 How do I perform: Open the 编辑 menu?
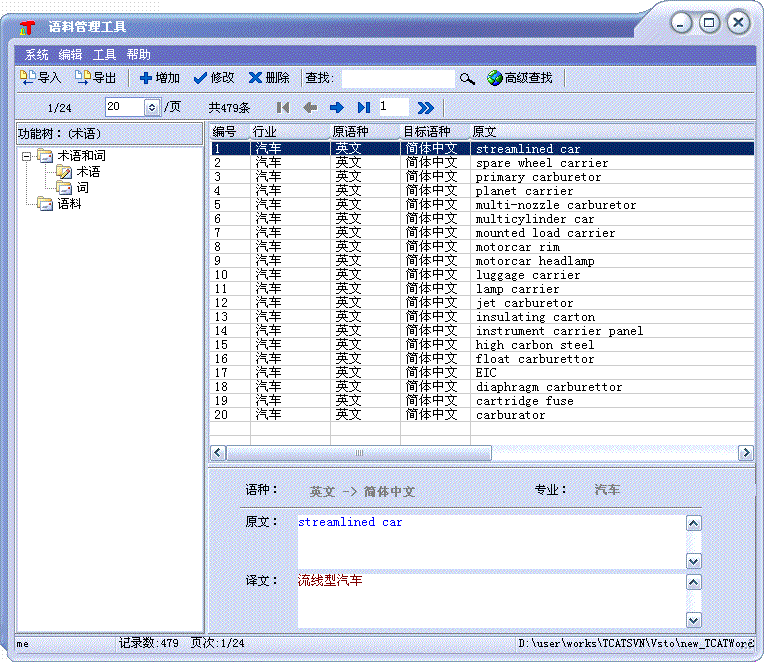(70, 55)
